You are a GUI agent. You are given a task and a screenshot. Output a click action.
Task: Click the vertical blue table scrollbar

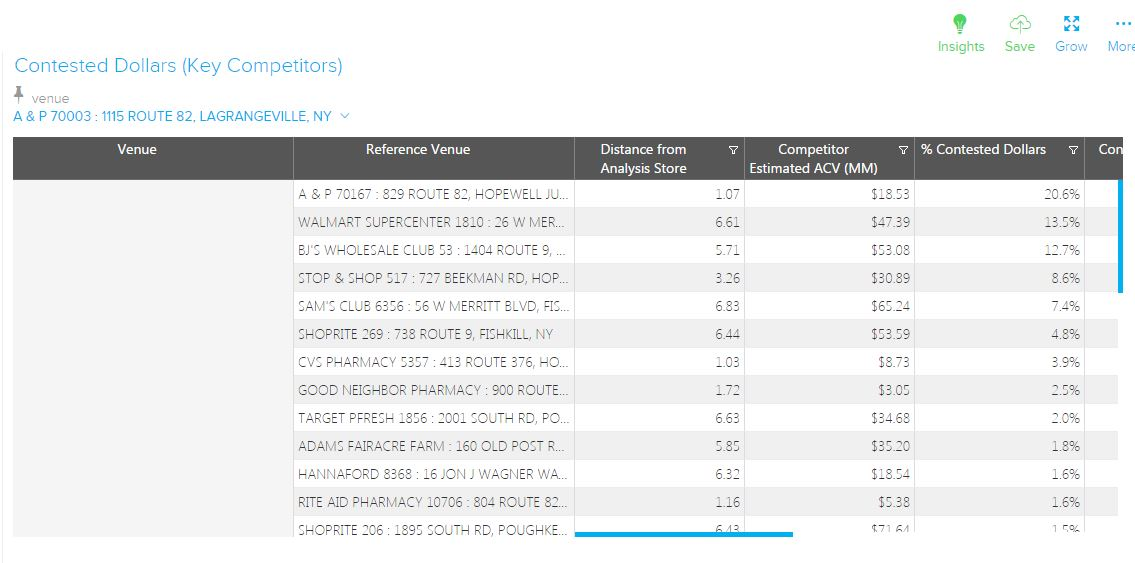point(1120,236)
